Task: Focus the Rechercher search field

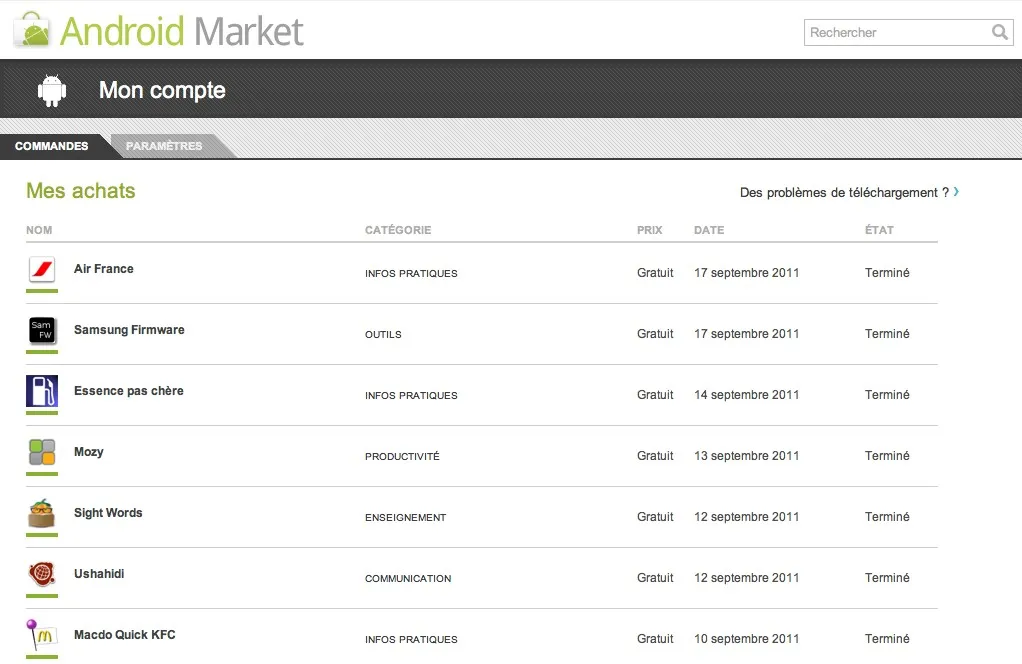Action: pos(909,33)
